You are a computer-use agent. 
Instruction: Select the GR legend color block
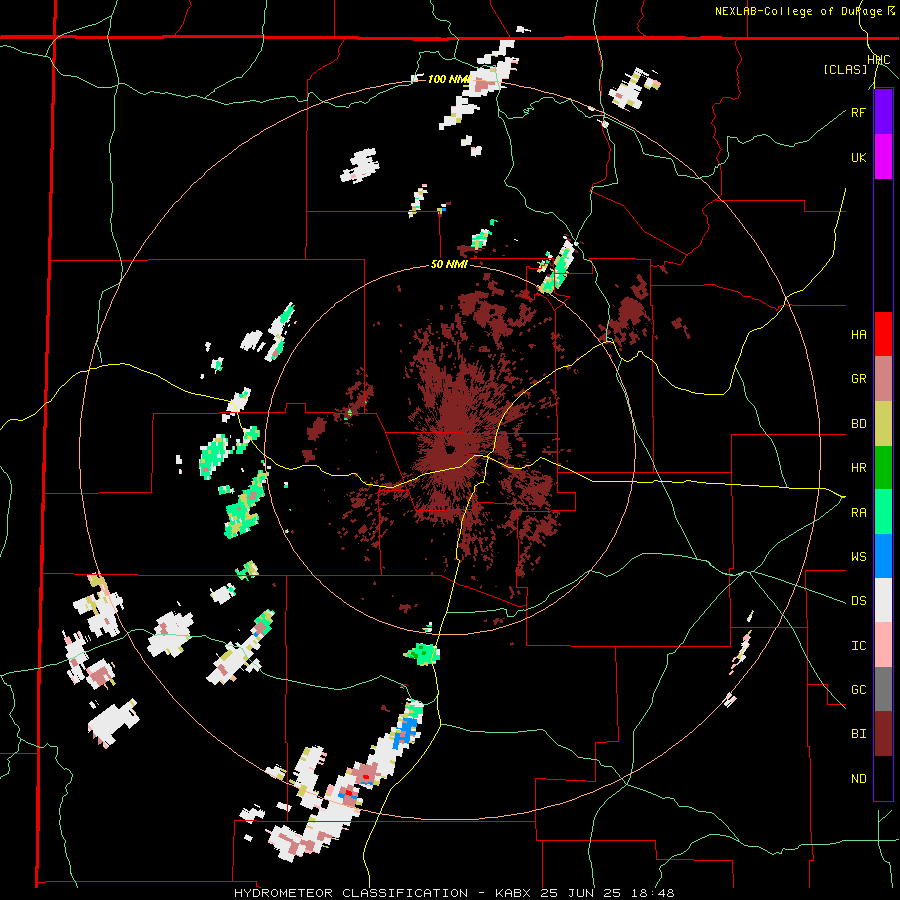coord(883,379)
